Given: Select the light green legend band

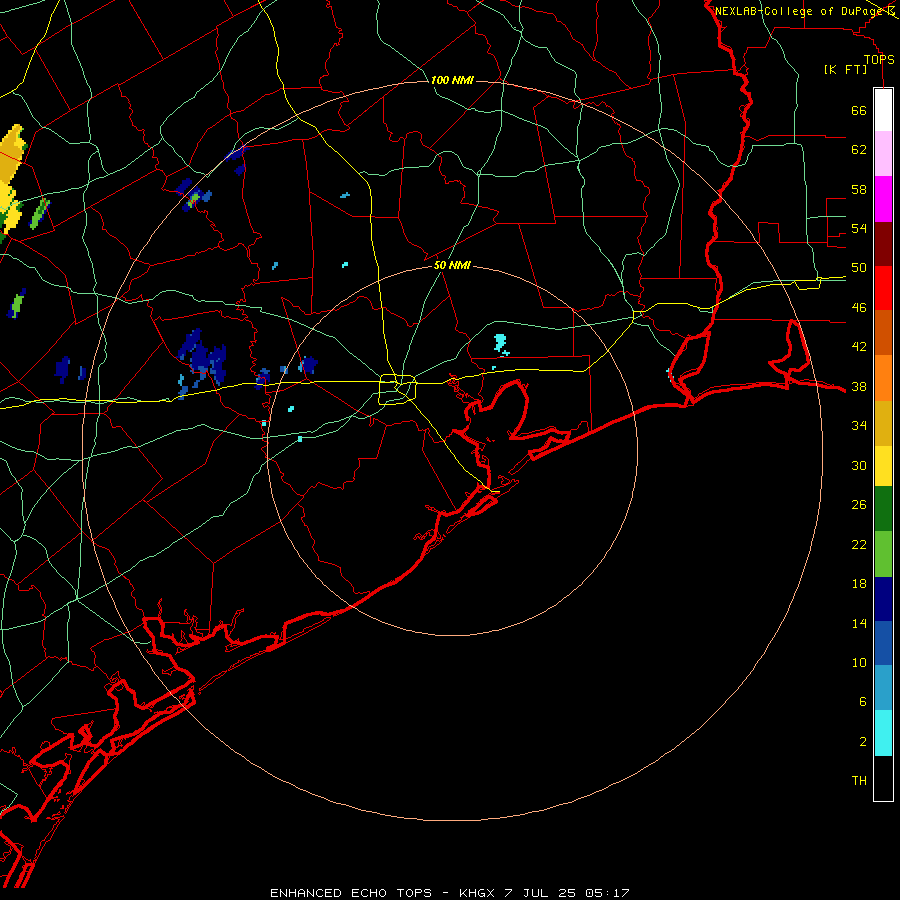Looking at the screenshot, I should (x=883, y=554).
